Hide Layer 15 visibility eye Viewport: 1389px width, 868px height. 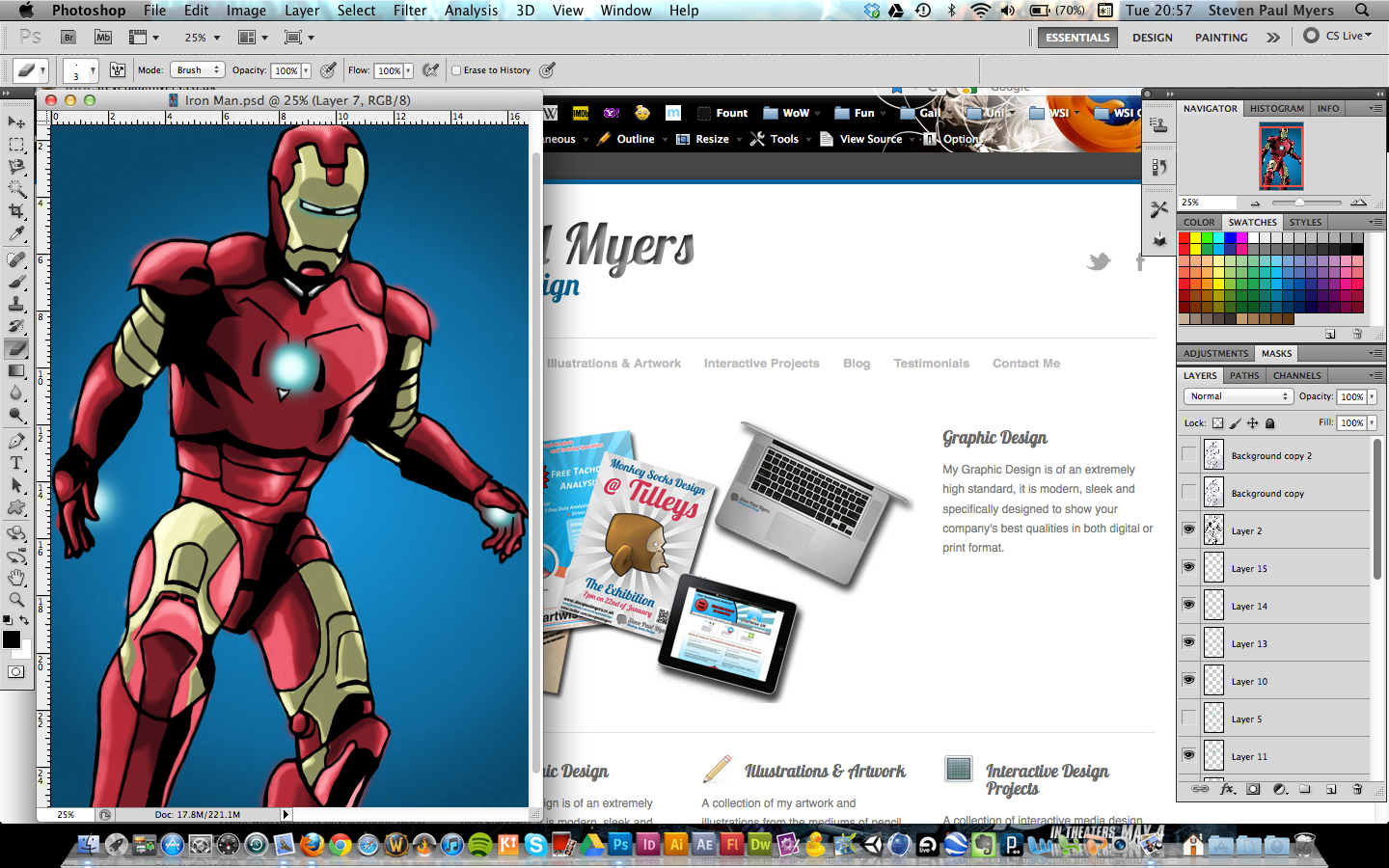(x=1188, y=568)
